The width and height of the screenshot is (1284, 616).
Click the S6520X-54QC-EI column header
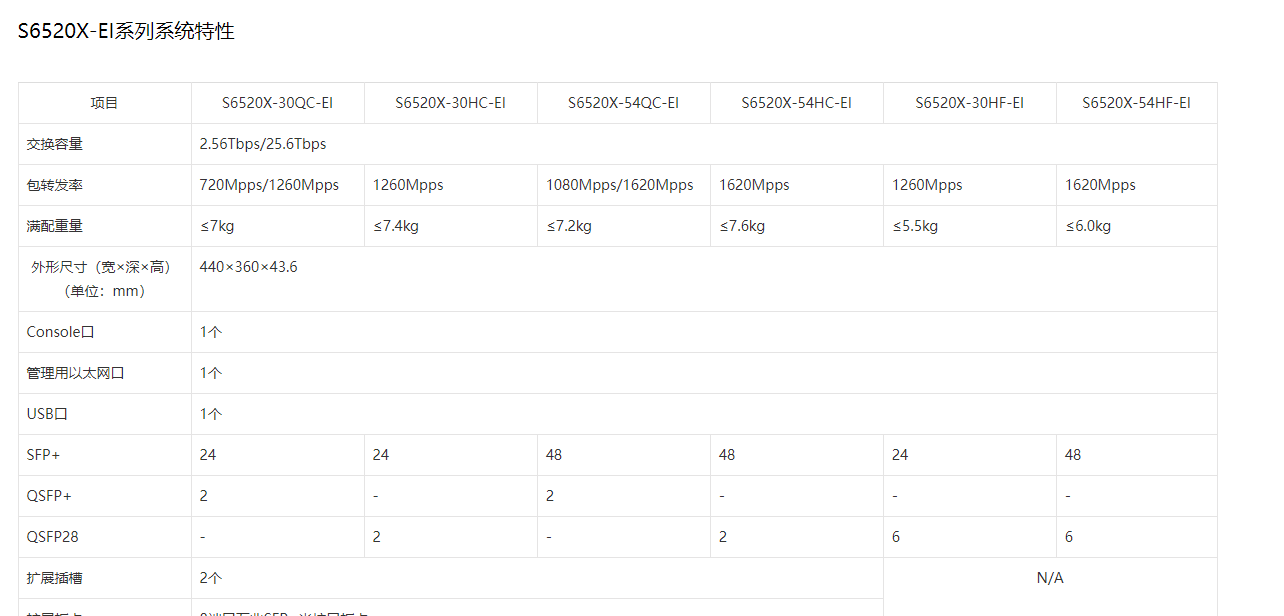[x=623, y=103]
